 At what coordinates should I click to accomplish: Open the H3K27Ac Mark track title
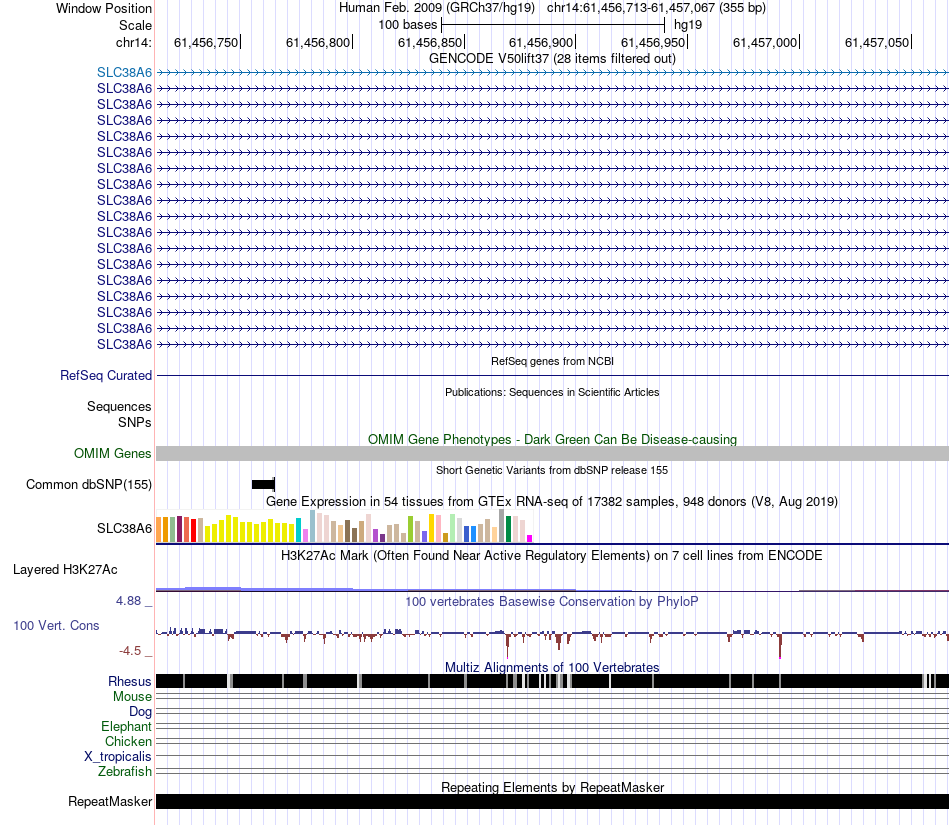click(552, 555)
